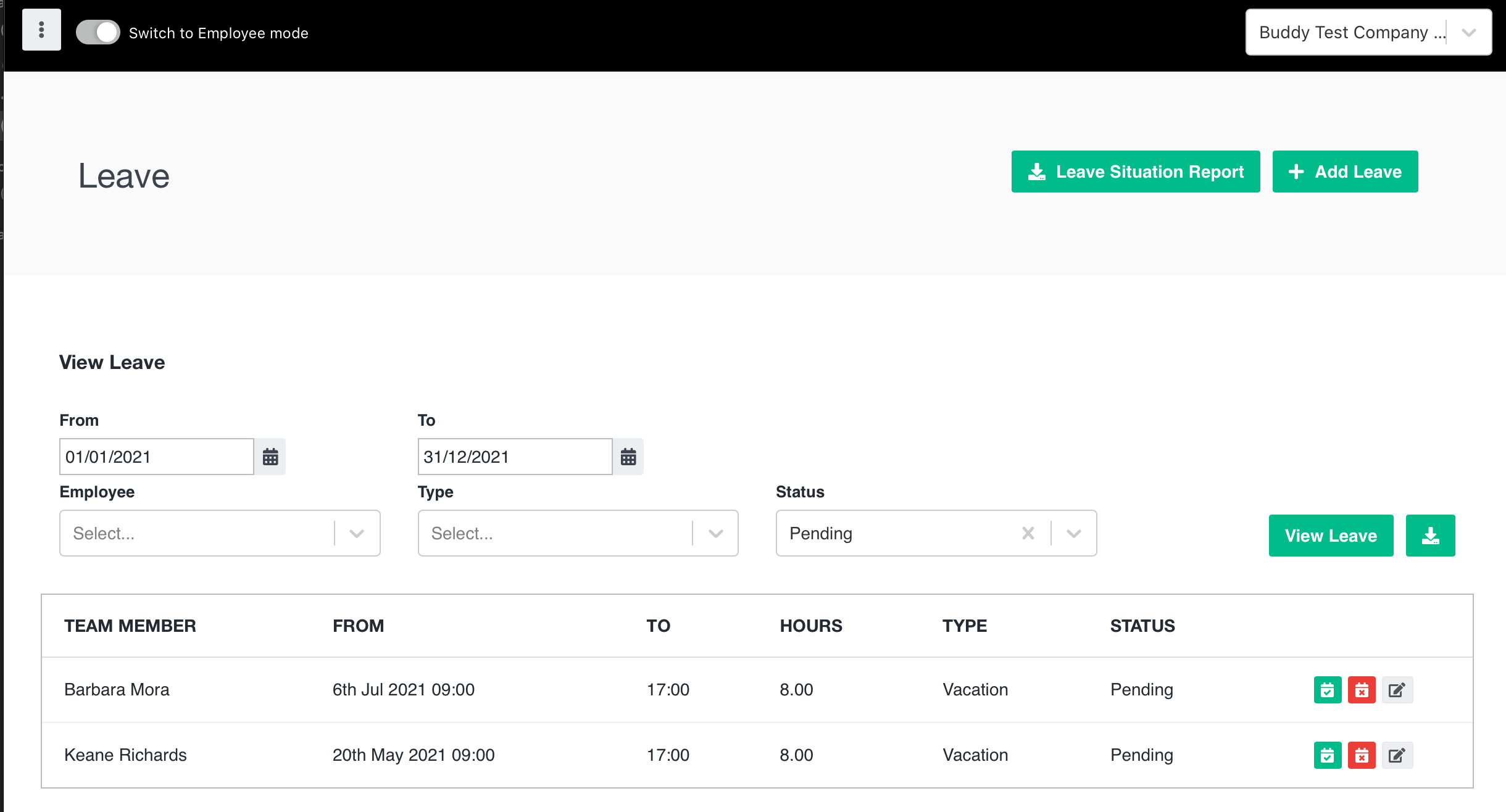
Task: Clear the Pending status filter
Action: (x=1028, y=533)
